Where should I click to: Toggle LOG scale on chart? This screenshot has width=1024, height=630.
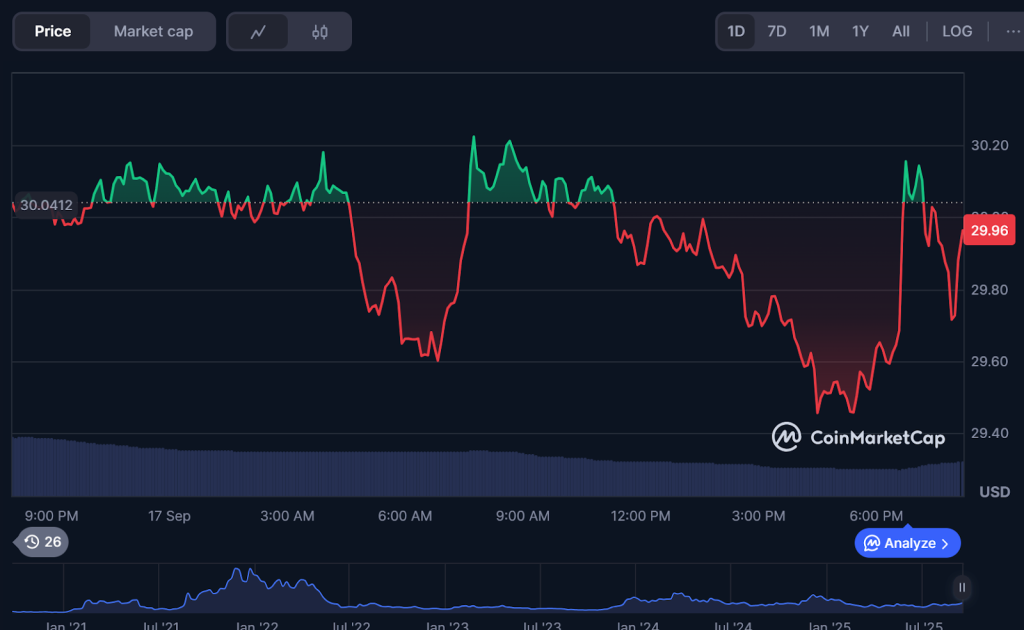tap(956, 31)
